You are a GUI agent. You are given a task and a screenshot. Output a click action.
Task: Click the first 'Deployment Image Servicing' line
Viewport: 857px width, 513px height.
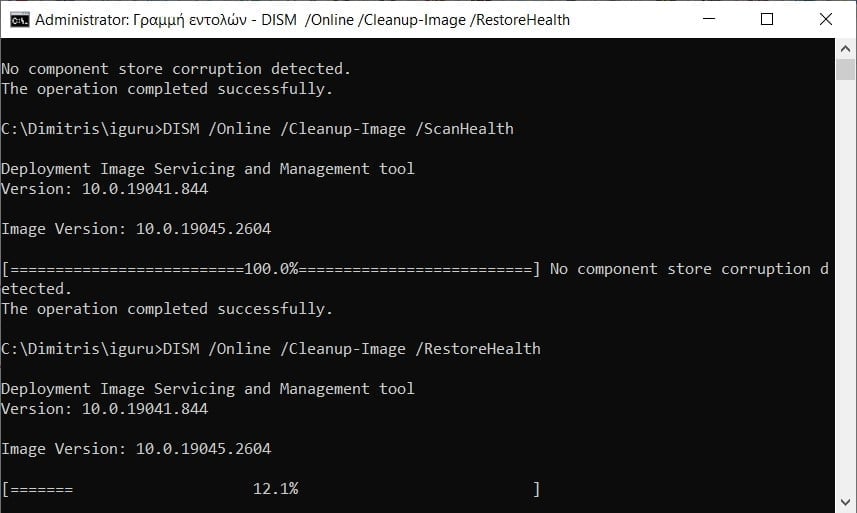point(207,169)
